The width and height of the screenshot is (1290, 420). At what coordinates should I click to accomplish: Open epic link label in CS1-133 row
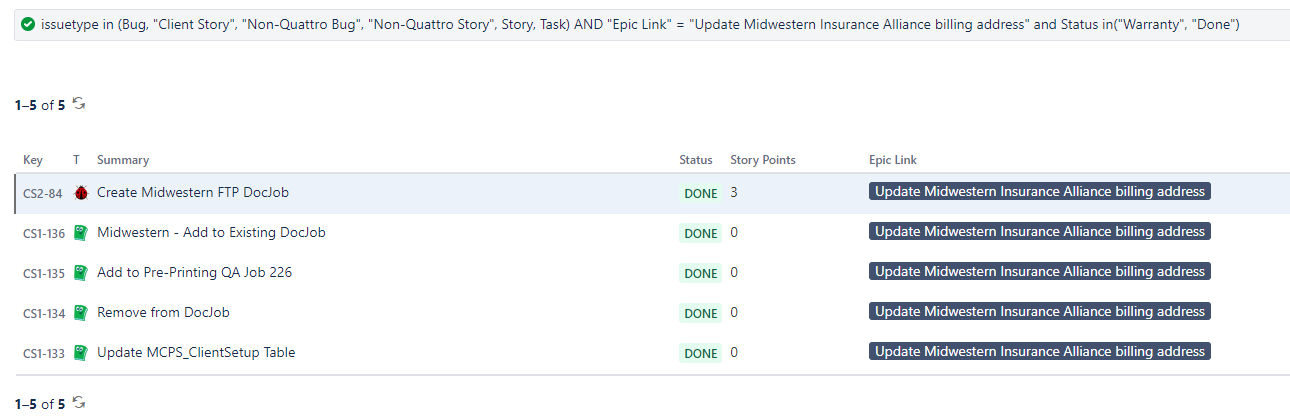pyautogui.click(x=1040, y=351)
